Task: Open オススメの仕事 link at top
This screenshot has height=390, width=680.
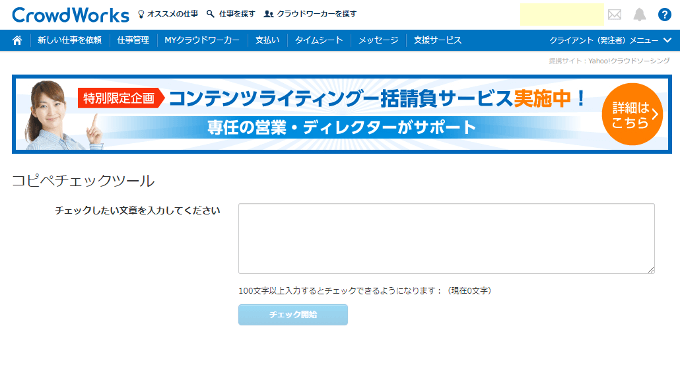Action: pyautogui.click(x=168, y=14)
